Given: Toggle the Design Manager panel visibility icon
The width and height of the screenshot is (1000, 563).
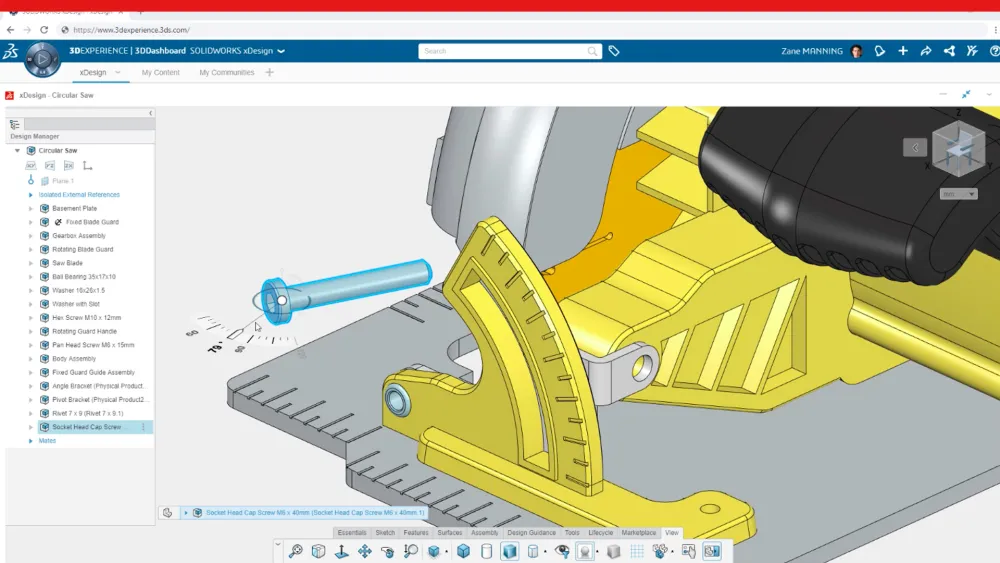Looking at the screenshot, I should (x=712, y=551).
